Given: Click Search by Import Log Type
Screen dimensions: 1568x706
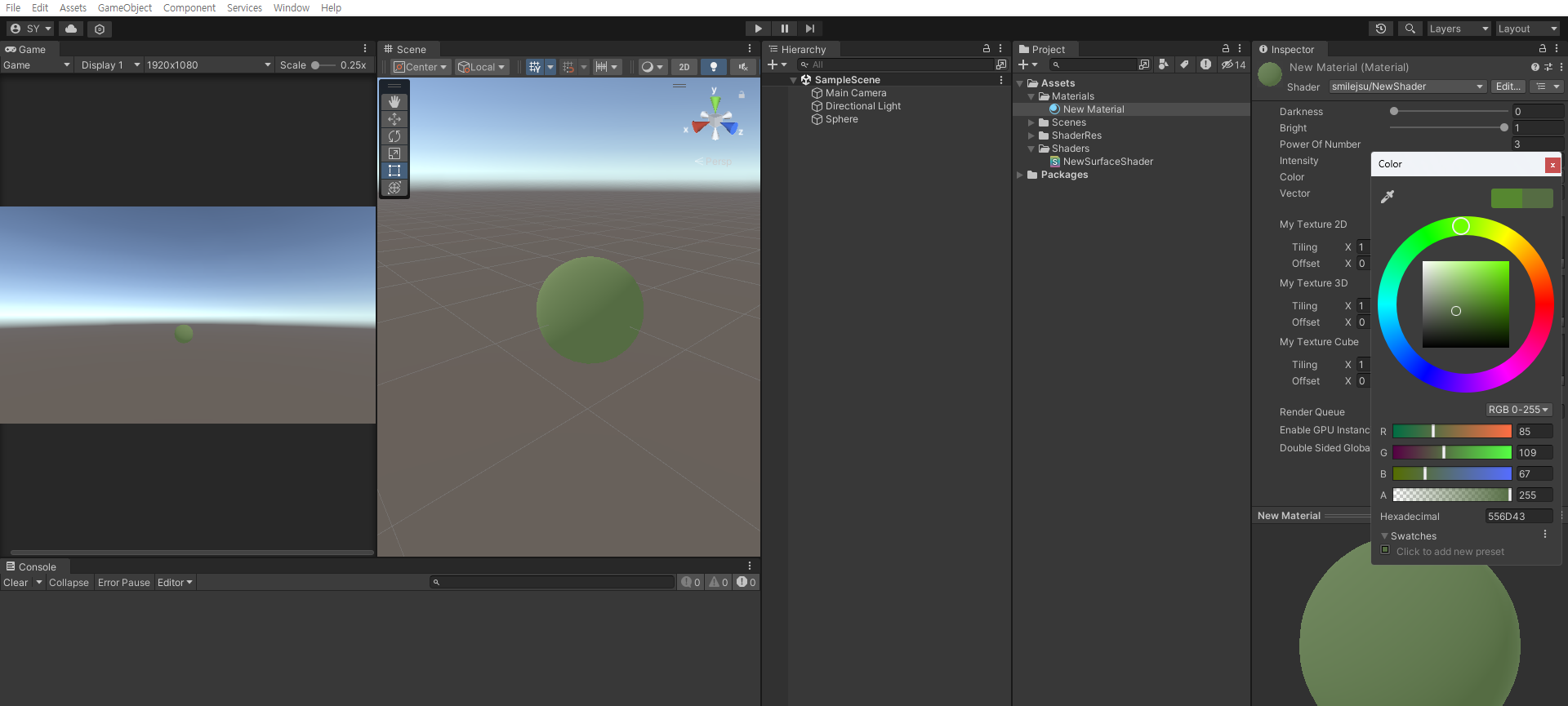Looking at the screenshot, I should pyautogui.click(x=1205, y=64).
